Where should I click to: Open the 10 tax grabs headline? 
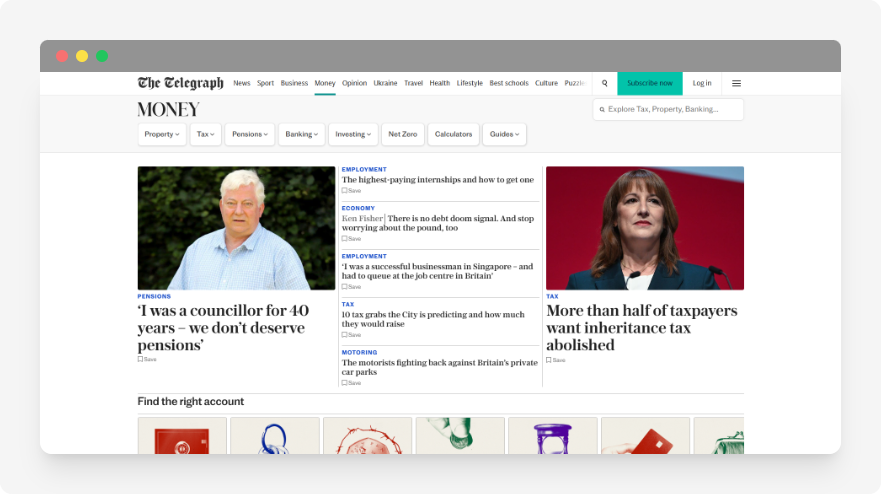pos(433,319)
